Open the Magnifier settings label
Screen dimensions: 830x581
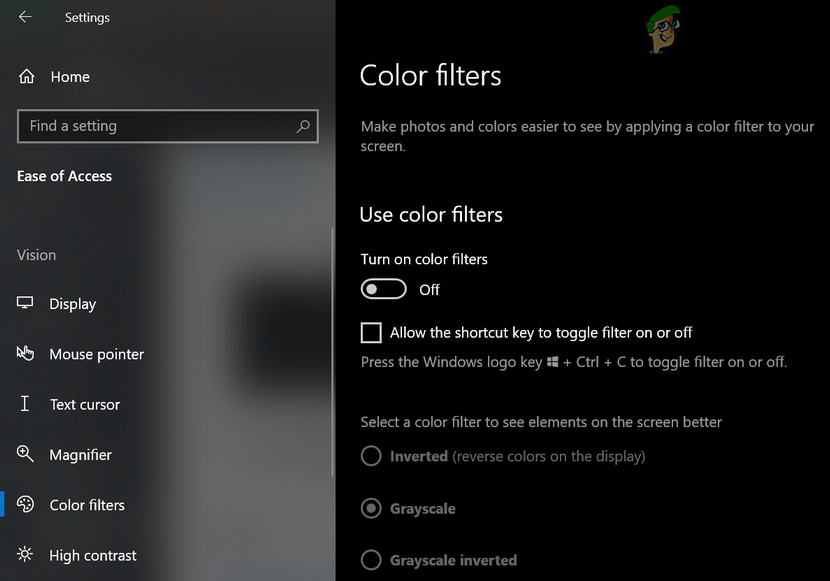81,454
